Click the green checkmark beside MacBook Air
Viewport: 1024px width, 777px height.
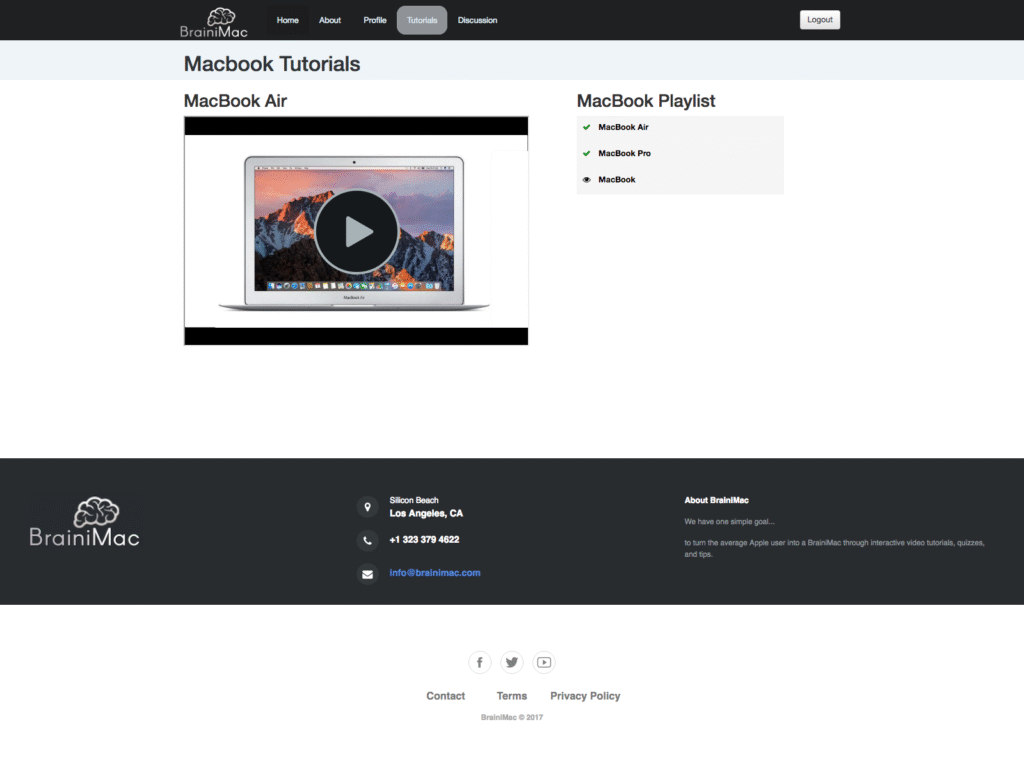click(x=587, y=127)
